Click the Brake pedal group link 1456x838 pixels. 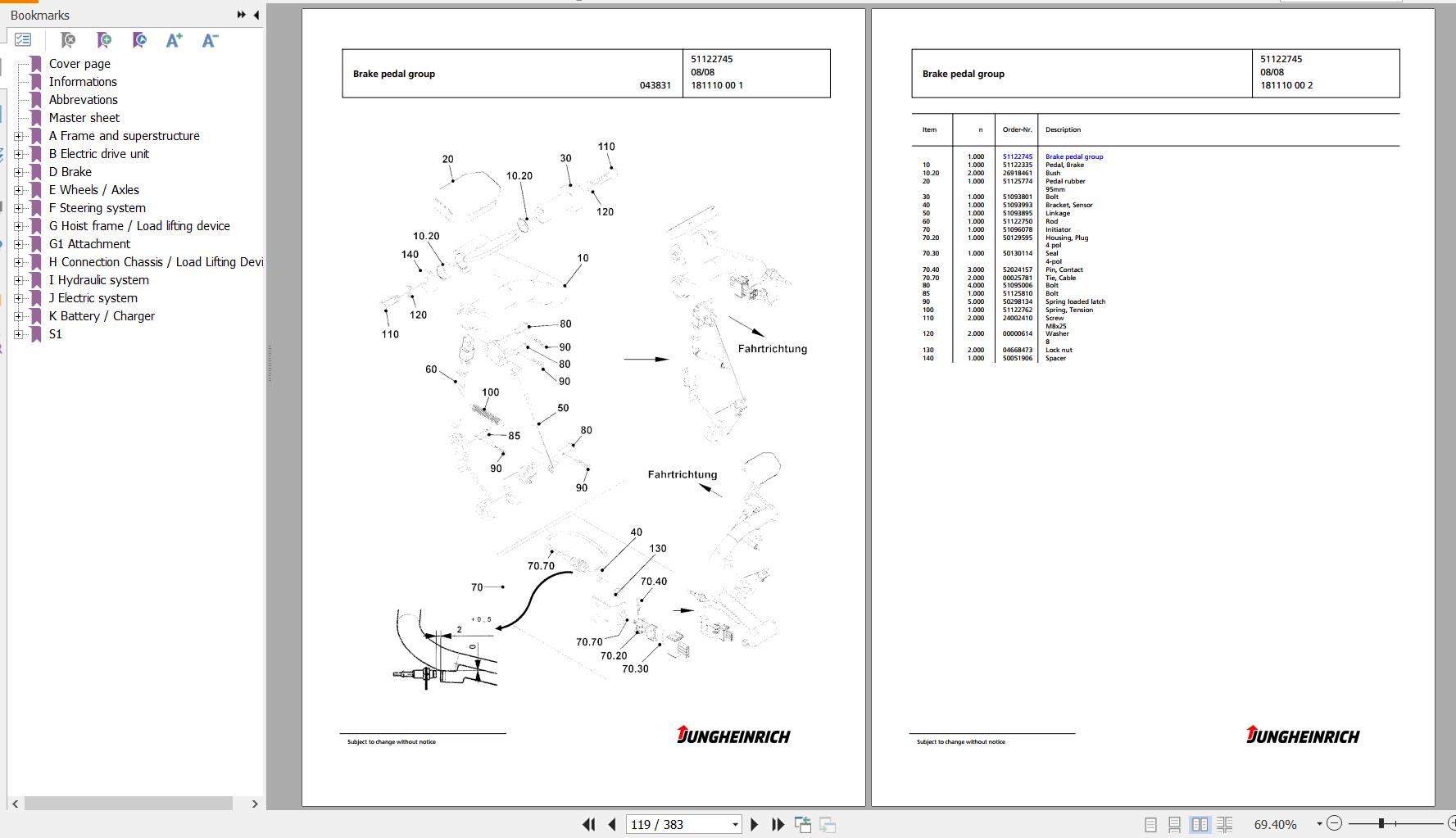click(x=1073, y=156)
